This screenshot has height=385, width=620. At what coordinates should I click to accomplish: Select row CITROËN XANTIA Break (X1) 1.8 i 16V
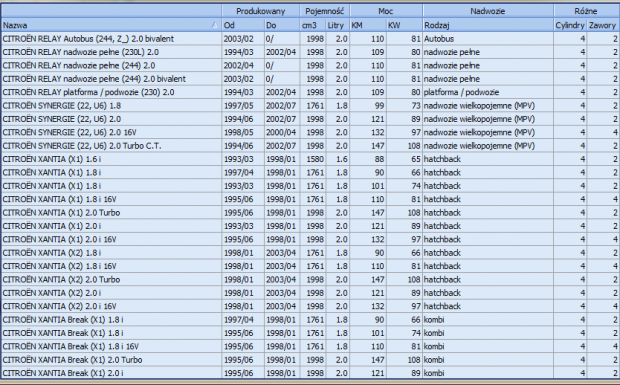coord(310,346)
